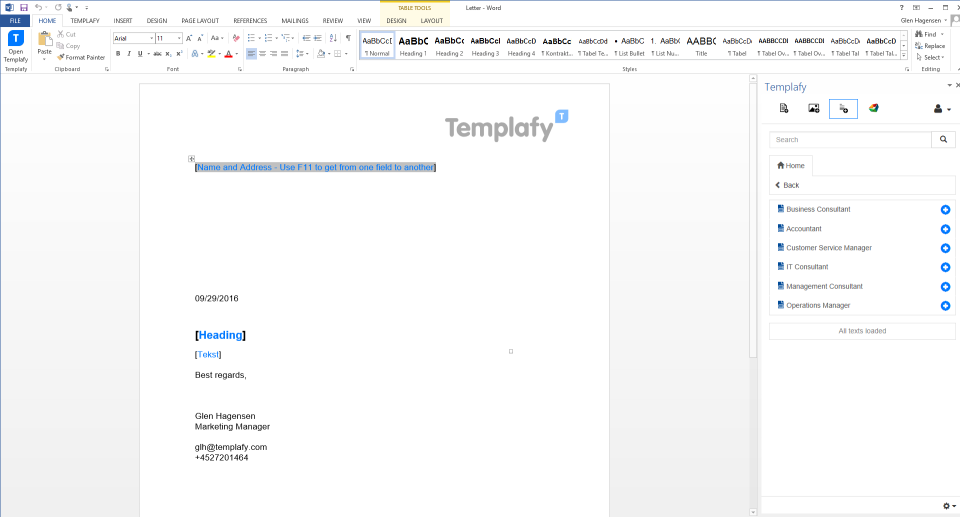Click the Shading paint bucket button
Viewport: 960px width, 517px height.
tap(321, 54)
